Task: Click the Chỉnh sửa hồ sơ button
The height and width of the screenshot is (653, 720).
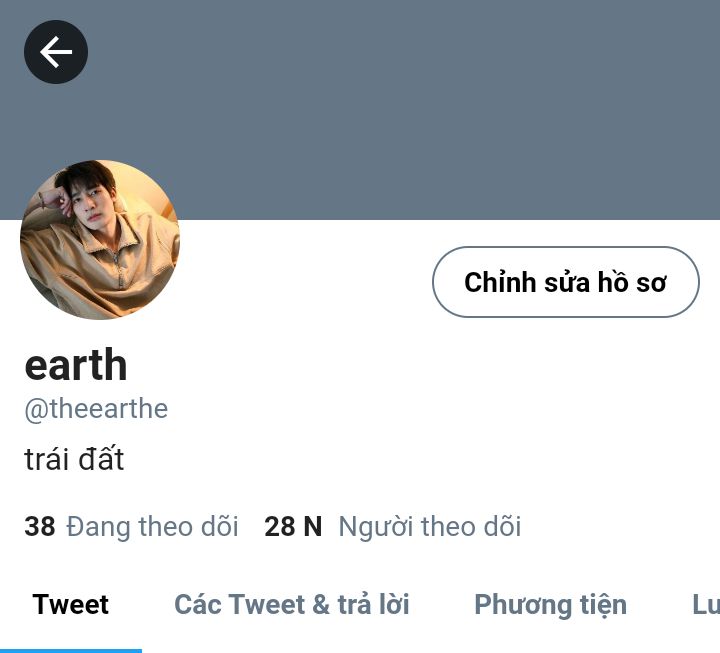Action: [x=566, y=282]
